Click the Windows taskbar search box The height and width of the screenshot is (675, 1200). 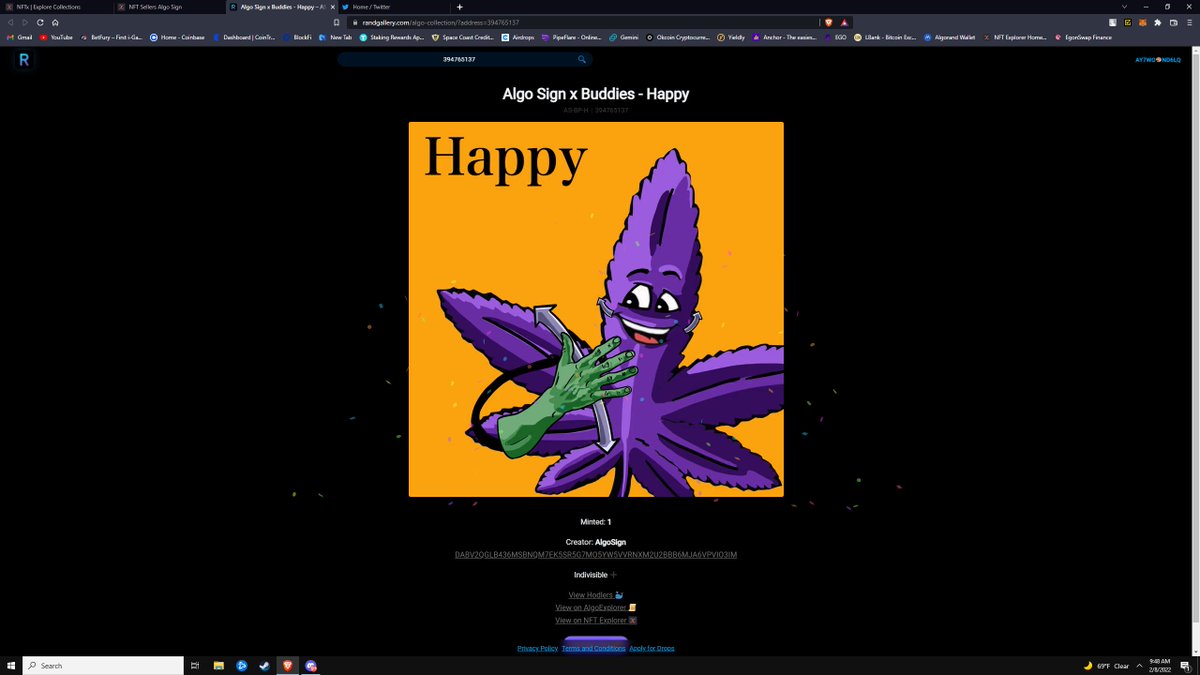tap(103, 665)
